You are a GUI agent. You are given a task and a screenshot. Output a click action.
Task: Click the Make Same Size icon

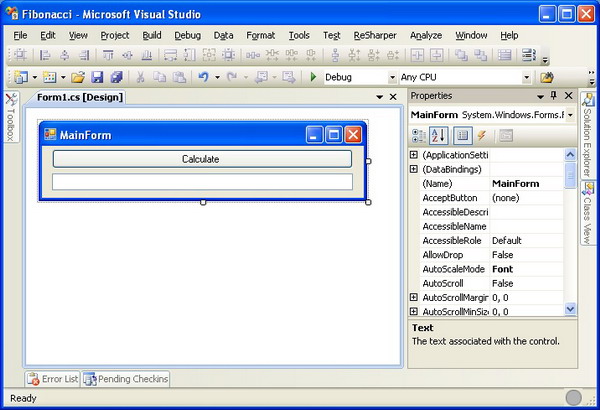pyautogui.click(x=228, y=56)
